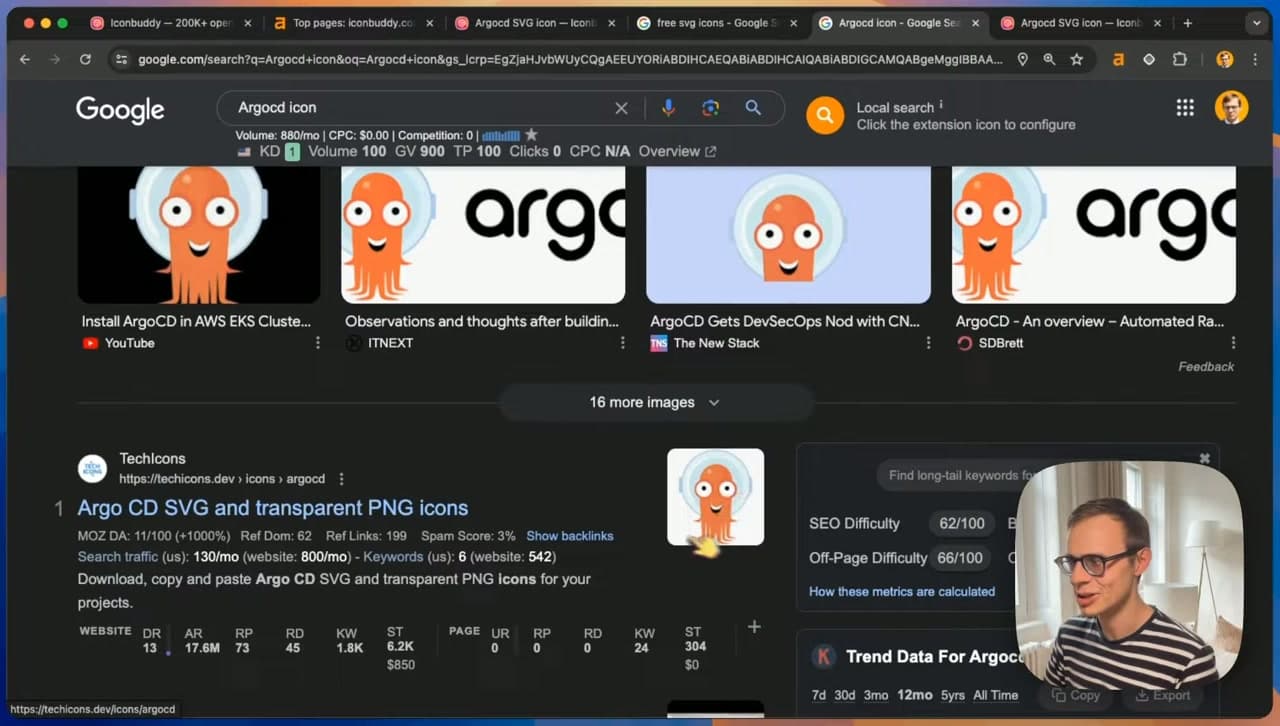The height and width of the screenshot is (726, 1280).
Task: Click the Search traffic link
Action: point(118,556)
